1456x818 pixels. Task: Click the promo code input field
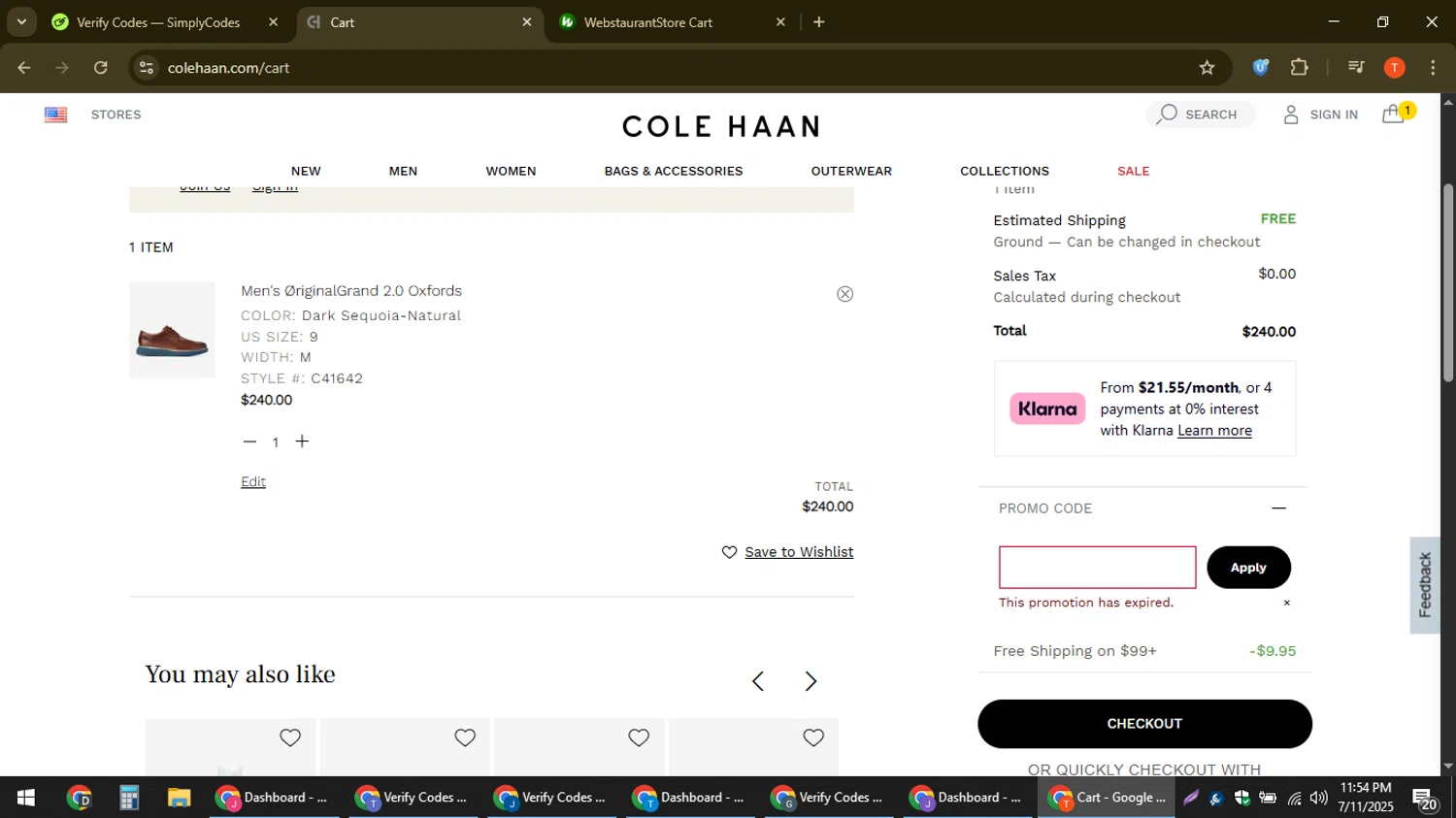pos(1097,568)
